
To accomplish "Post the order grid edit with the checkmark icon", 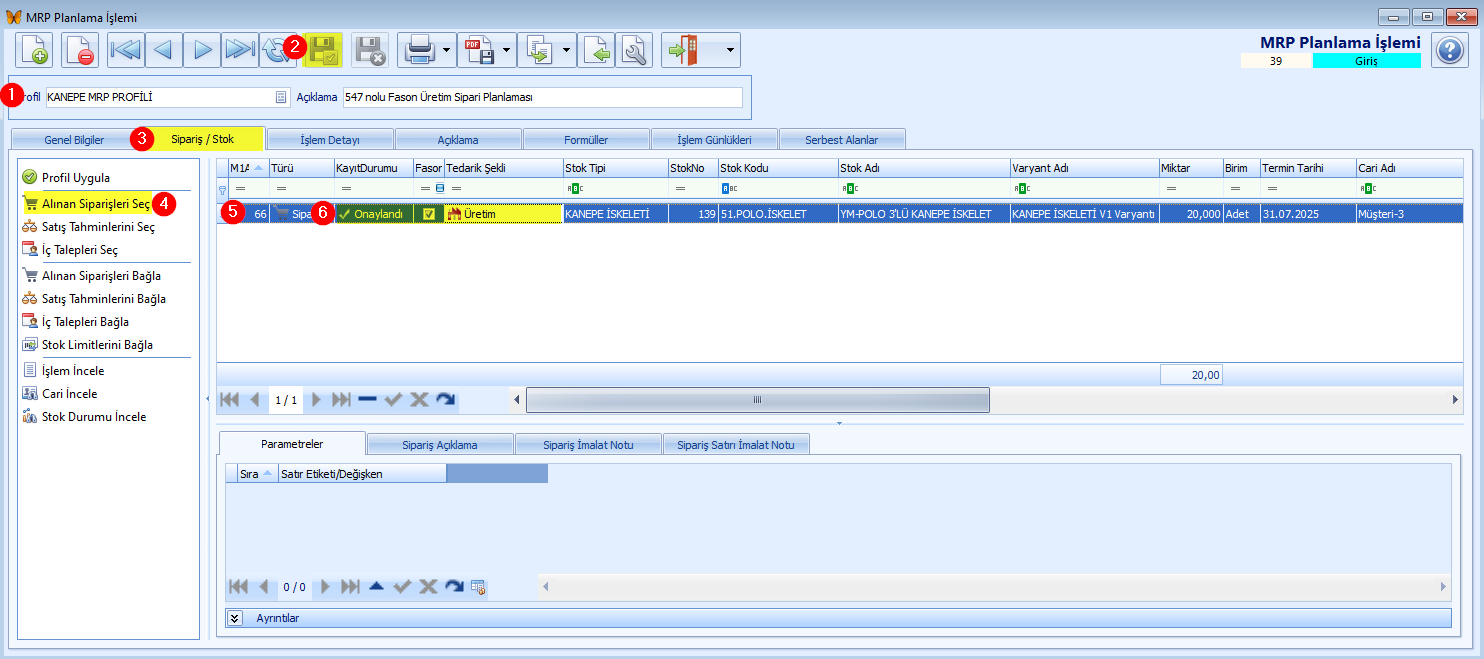I will [x=393, y=399].
